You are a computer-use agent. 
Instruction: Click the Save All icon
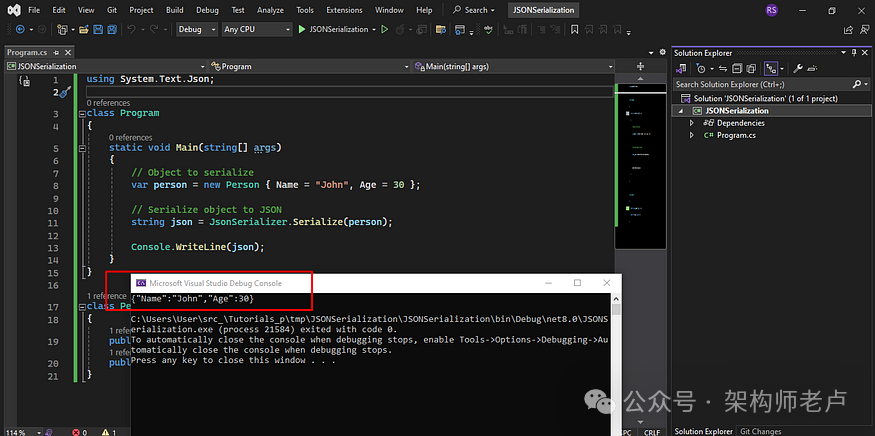pyautogui.click(x=112, y=30)
